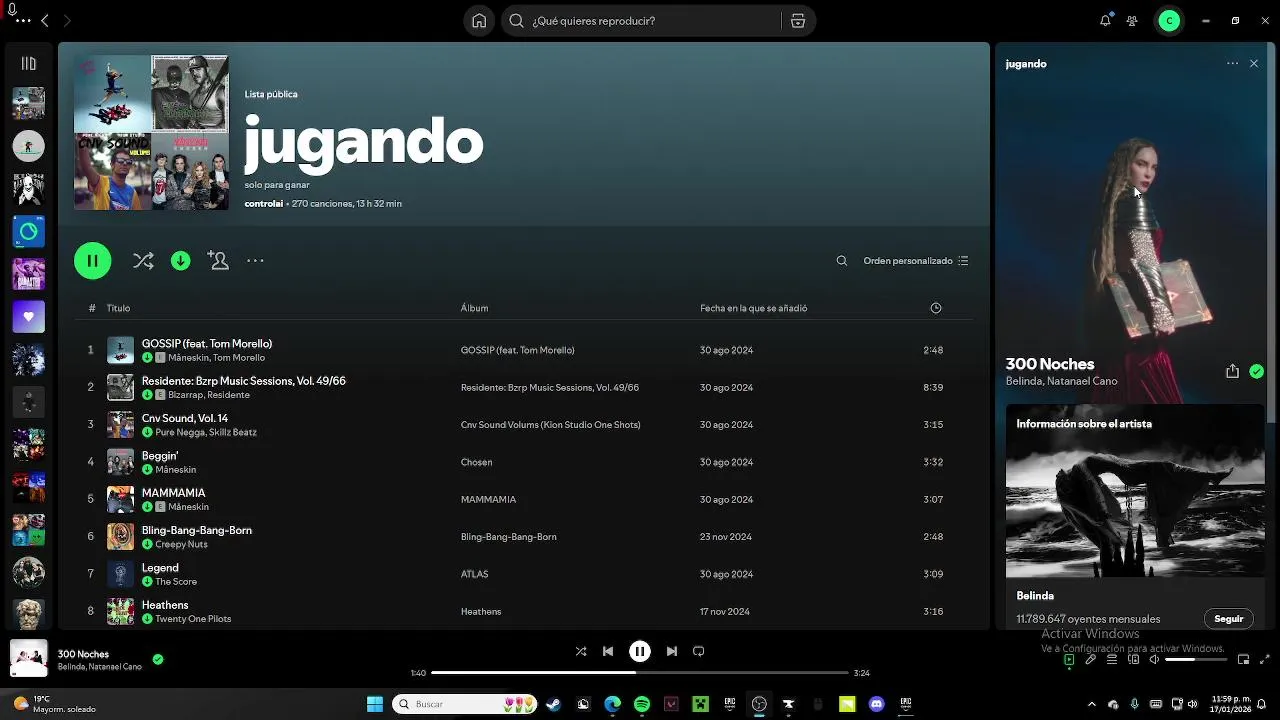
Task: Click the now playing album thumbnail bottom left
Action: (x=28, y=659)
